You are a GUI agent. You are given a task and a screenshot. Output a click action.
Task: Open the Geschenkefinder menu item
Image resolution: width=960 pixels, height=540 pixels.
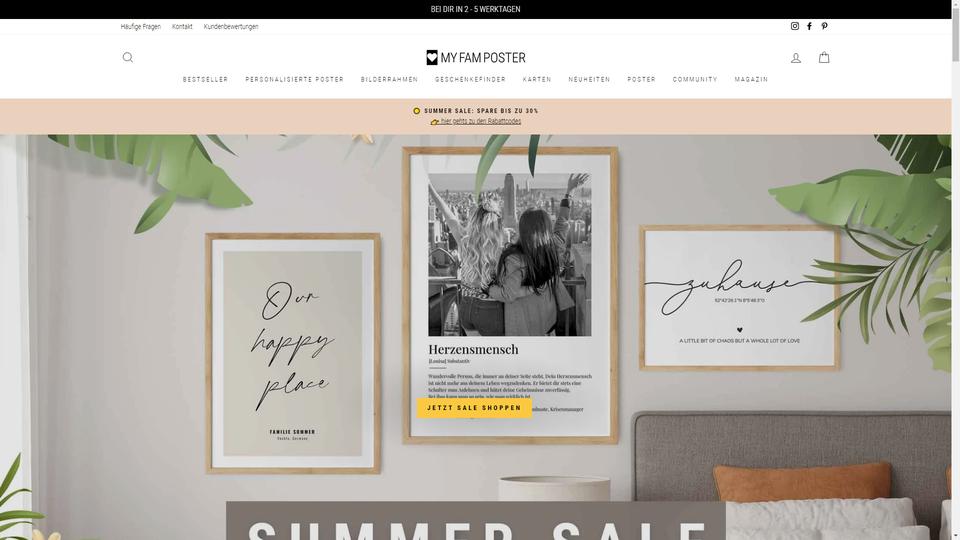pyautogui.click(x=470, y=80)
